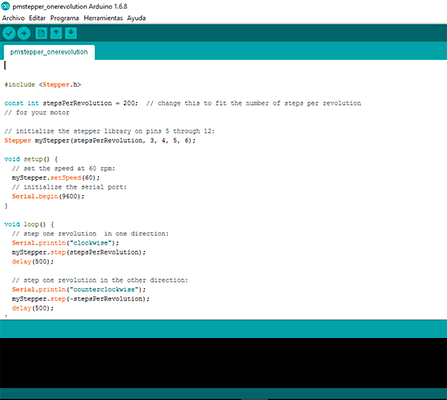Open a sketch with the up-arrow icon

56,33
